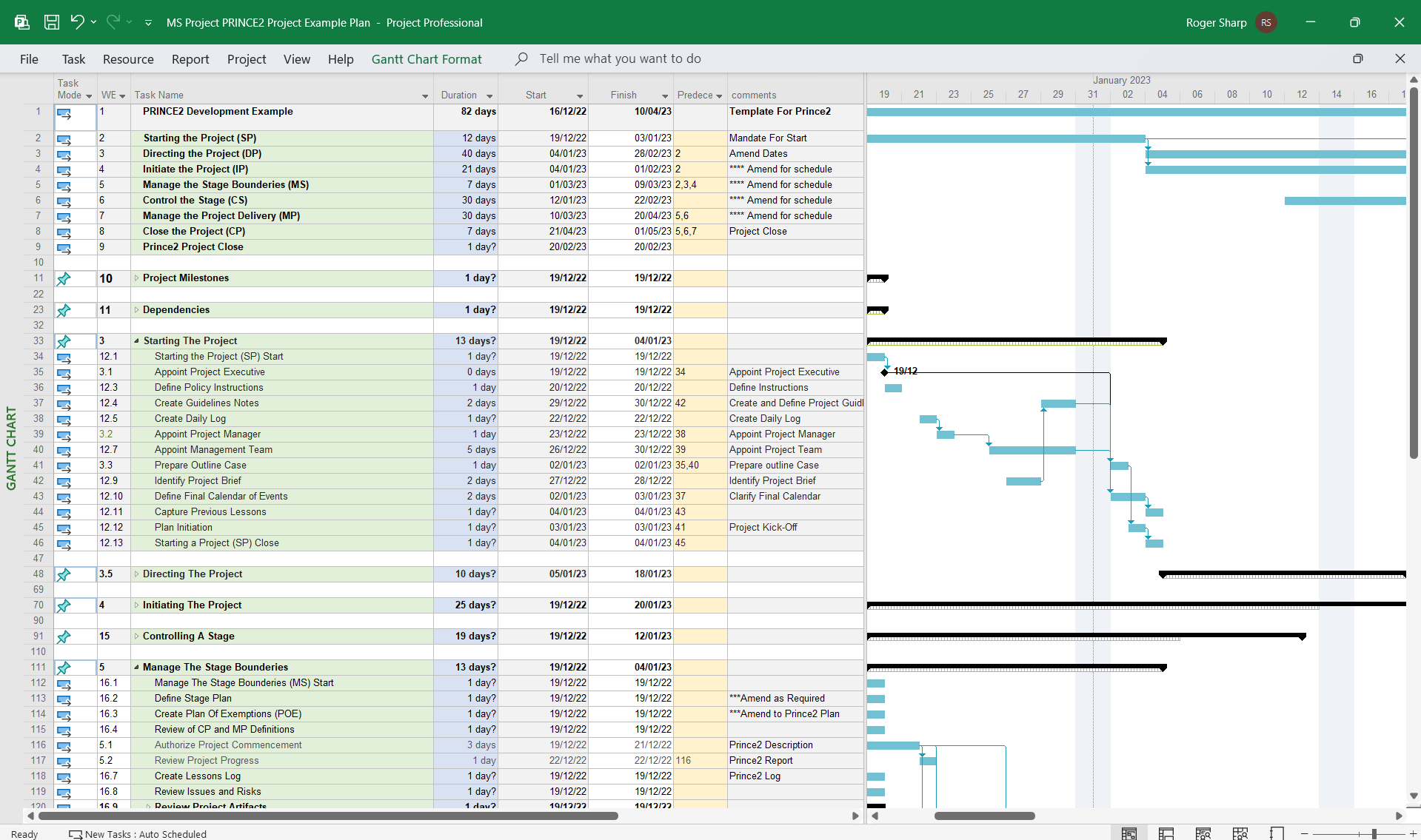1421x840 pixels.
Task: Click the pinned task mode icon for Initiating The Project
Action: 64,606
